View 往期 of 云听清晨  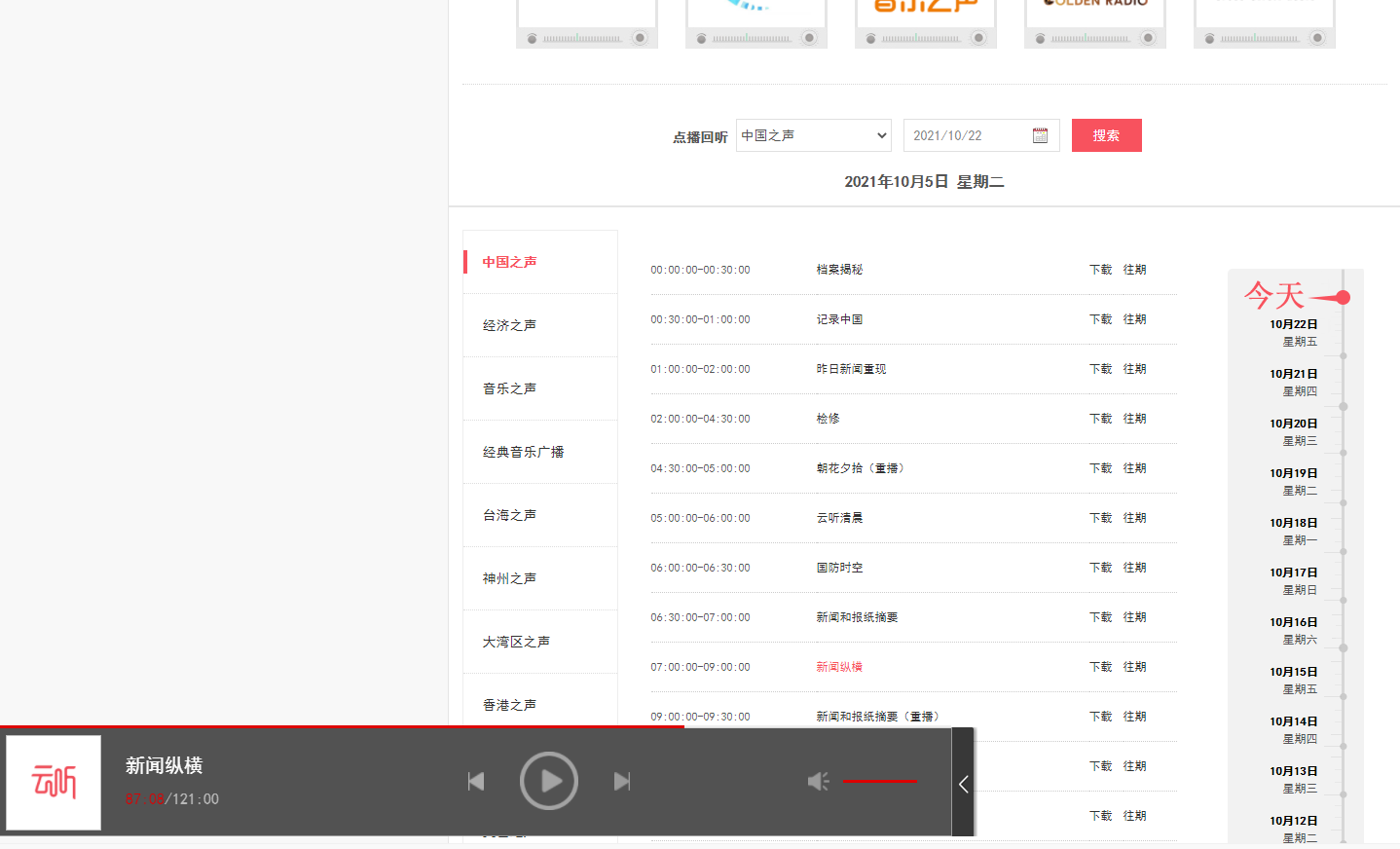coord(1135,518)
